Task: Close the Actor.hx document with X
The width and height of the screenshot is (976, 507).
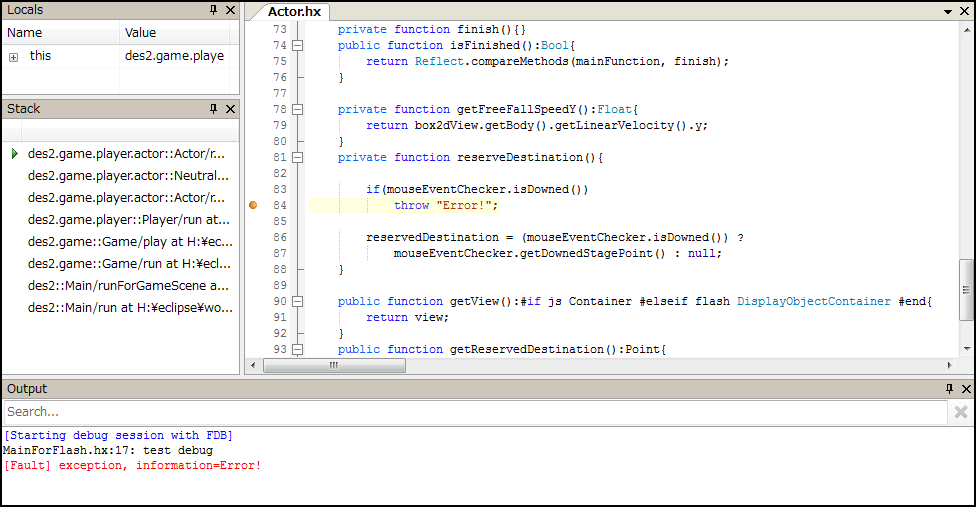Action: [x=966, y=11]
